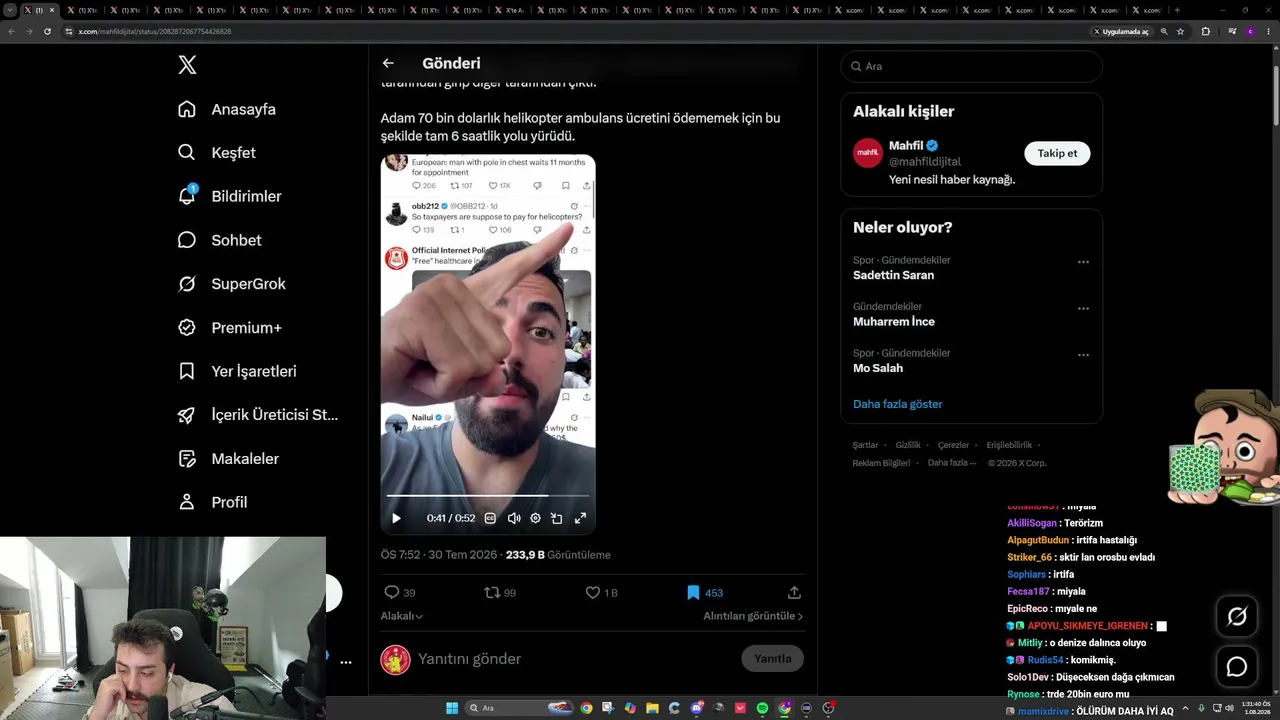Click the Windows taskbar search box
This screenshot has height=720, width=1280.
point(521,708)
